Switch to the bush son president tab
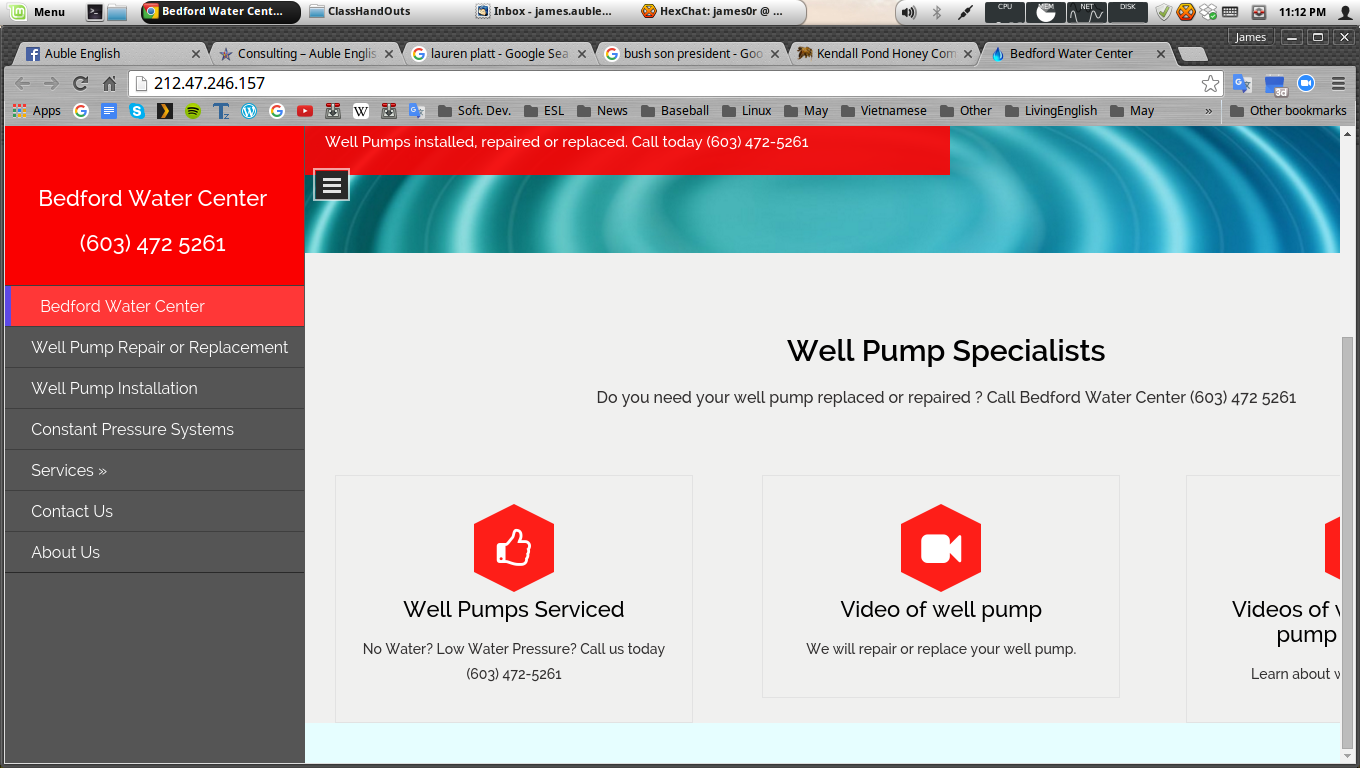 click(x=692, y=54)
